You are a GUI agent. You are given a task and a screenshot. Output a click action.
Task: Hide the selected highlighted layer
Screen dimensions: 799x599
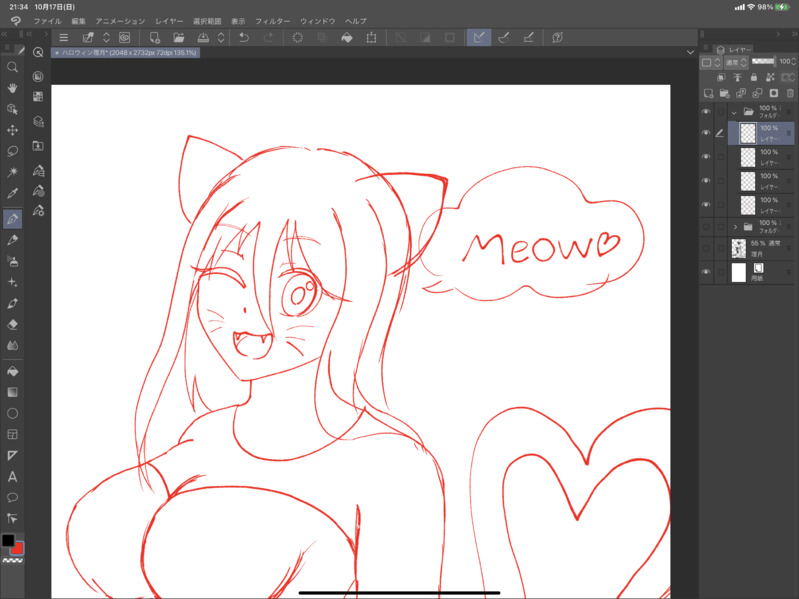coord(706,133)
